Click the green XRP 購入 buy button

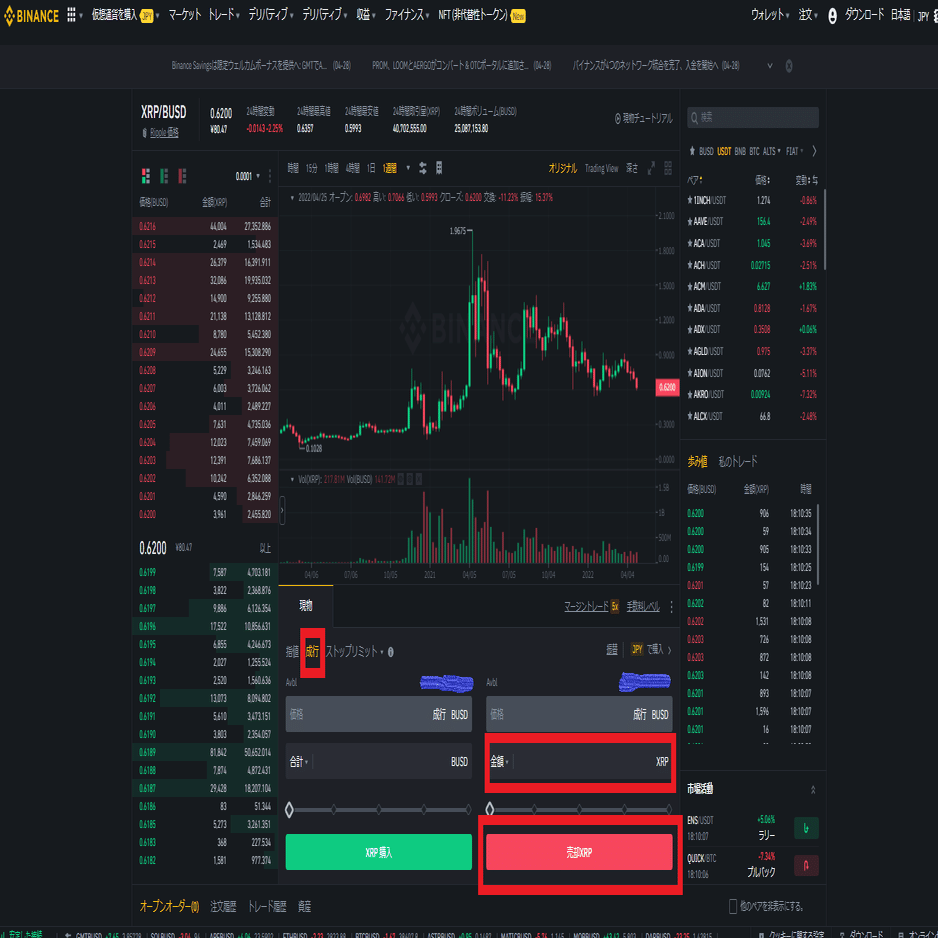click(379, 852)
